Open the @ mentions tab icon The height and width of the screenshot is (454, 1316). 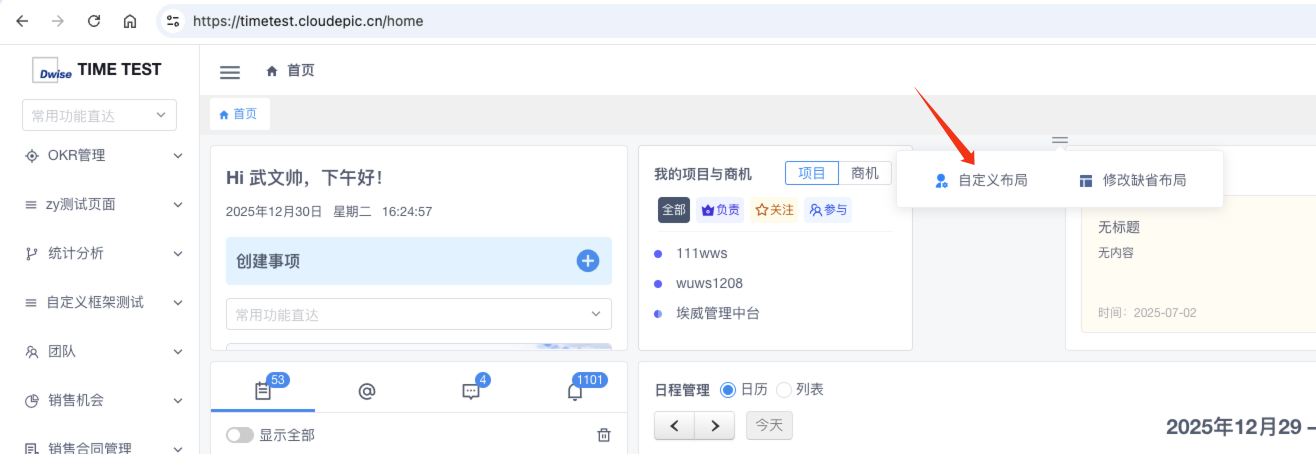point(366,392)
